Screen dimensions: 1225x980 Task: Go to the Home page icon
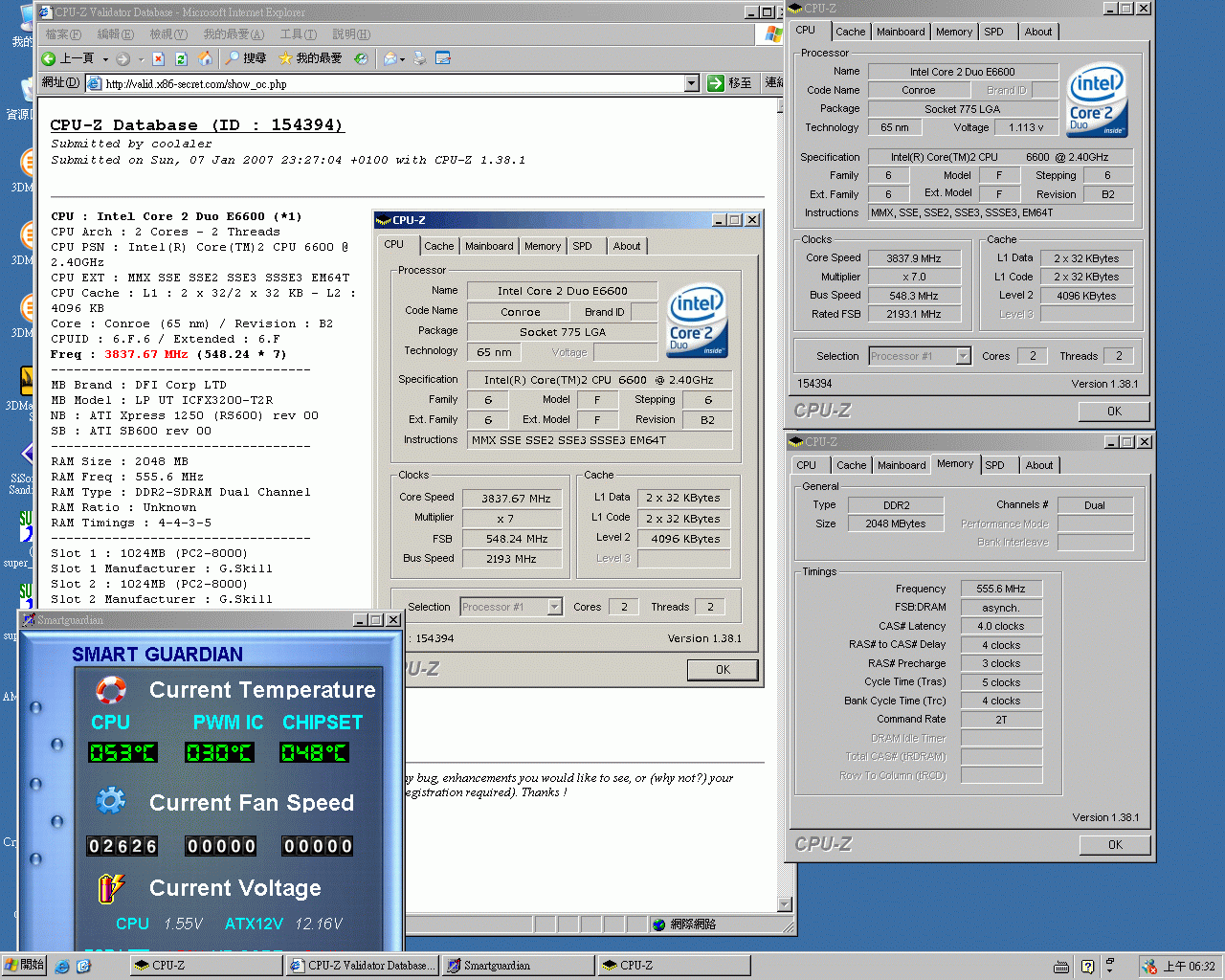coord(205,58)
